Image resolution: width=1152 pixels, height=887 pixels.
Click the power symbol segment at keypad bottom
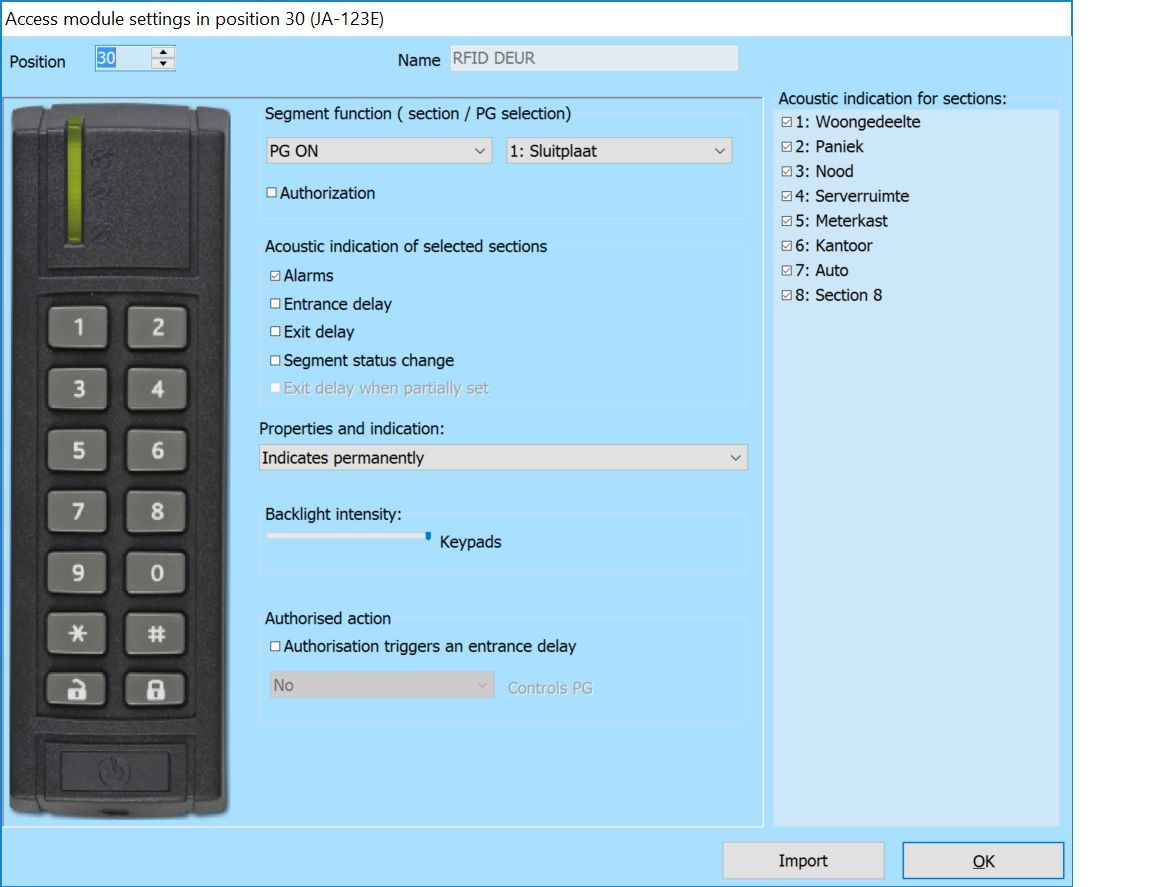[115, 772]
